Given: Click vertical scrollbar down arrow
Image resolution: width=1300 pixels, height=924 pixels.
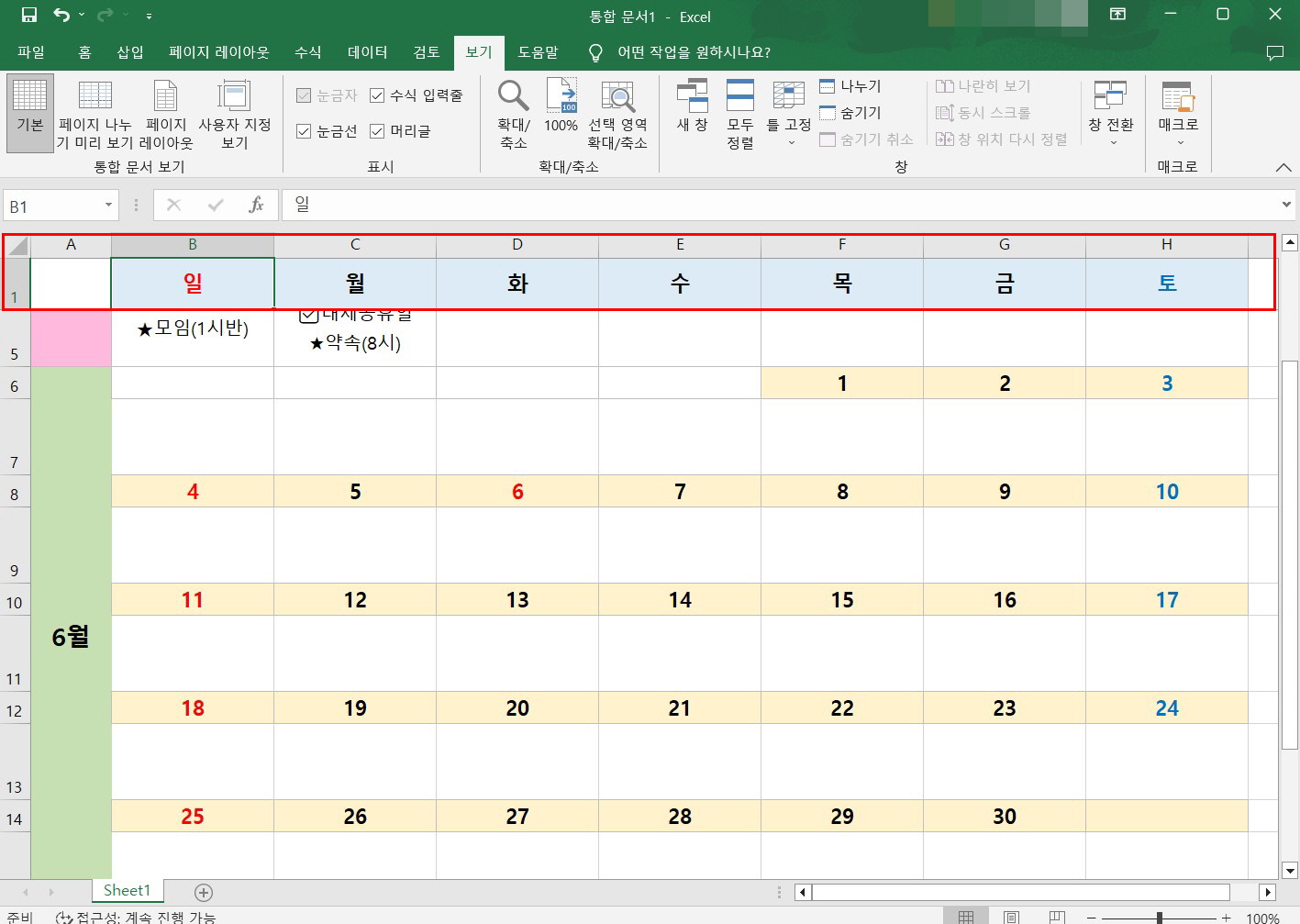Looking at the screenshot, I should pyautogui.click(x=1289, y=871).
